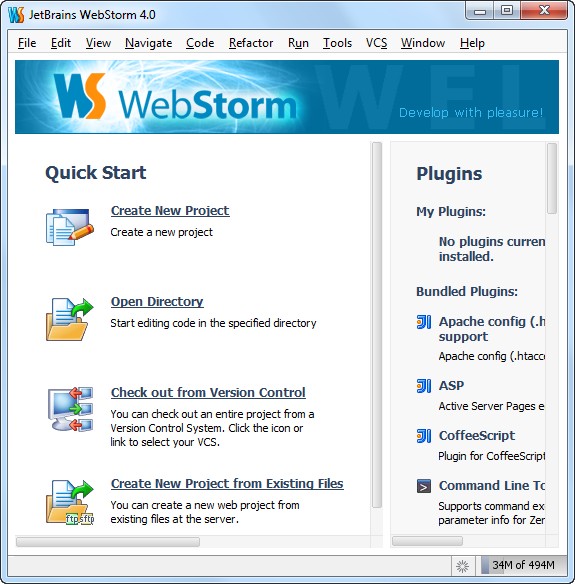The height and width of the screenshot is (584, 575).
Task: Click the Quick Start horizontal scrollbar
Action: coord(108,542)
